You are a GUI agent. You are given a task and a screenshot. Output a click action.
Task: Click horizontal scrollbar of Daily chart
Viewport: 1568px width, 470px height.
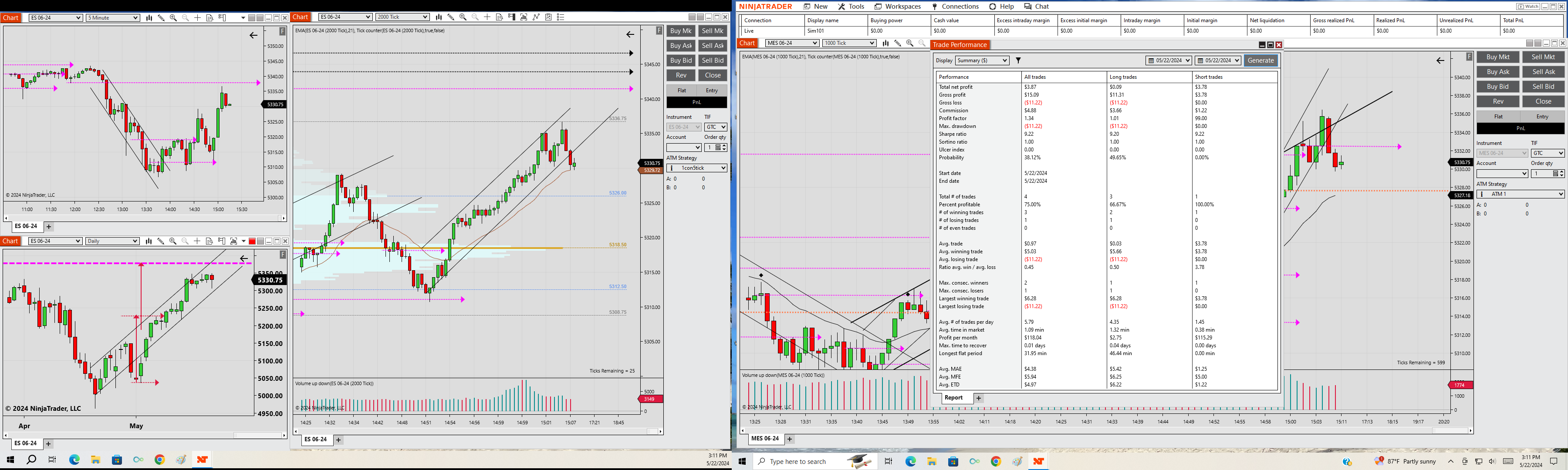(145, 435)
